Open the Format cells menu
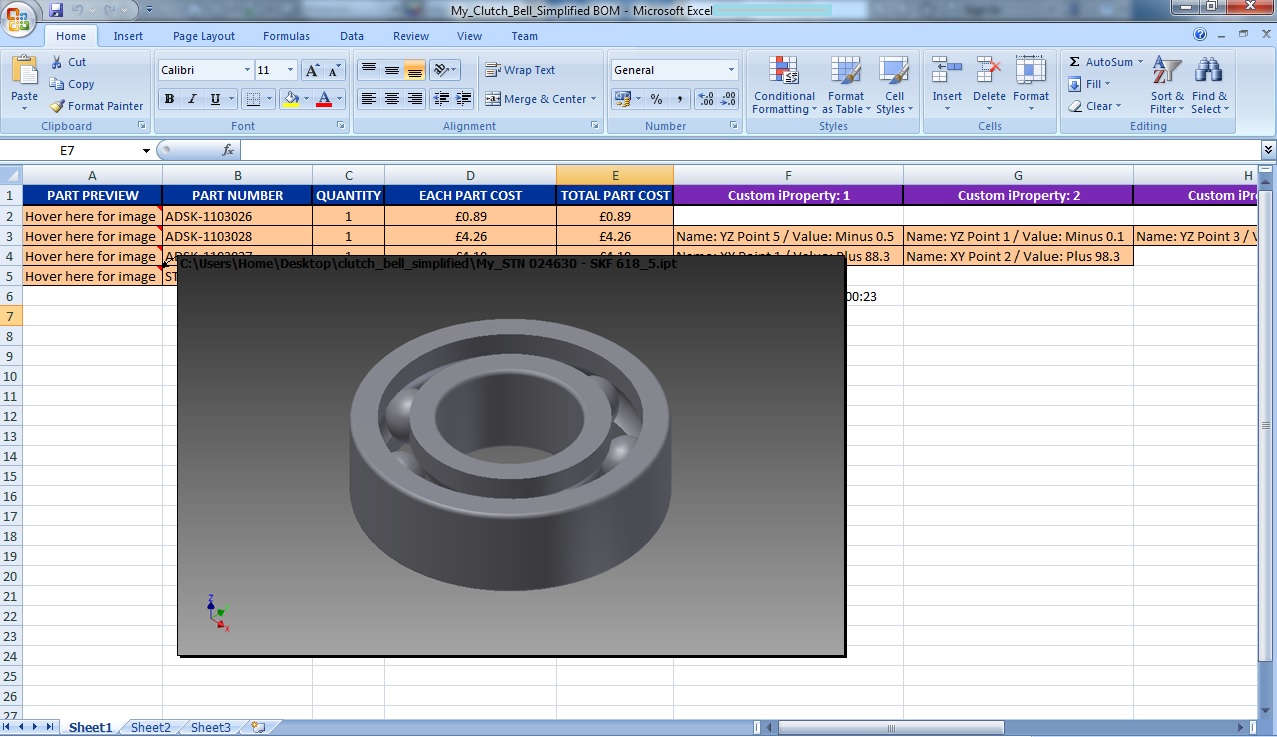Viewport: 1277px width, 737px height. point(1031,85)
